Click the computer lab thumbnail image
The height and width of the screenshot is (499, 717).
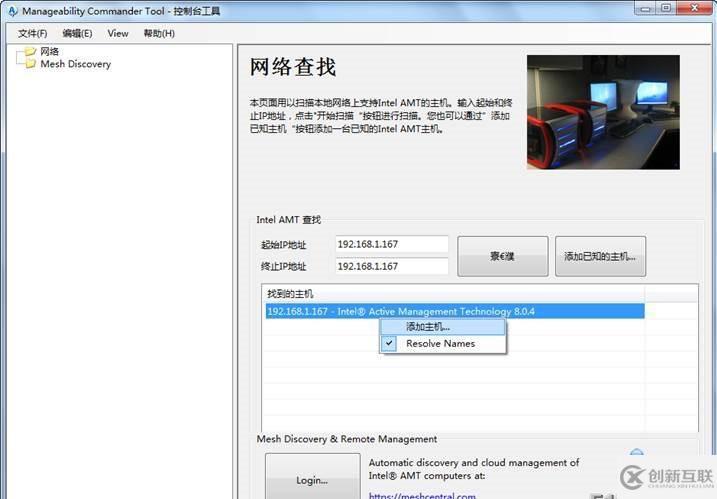pos(603,112)
